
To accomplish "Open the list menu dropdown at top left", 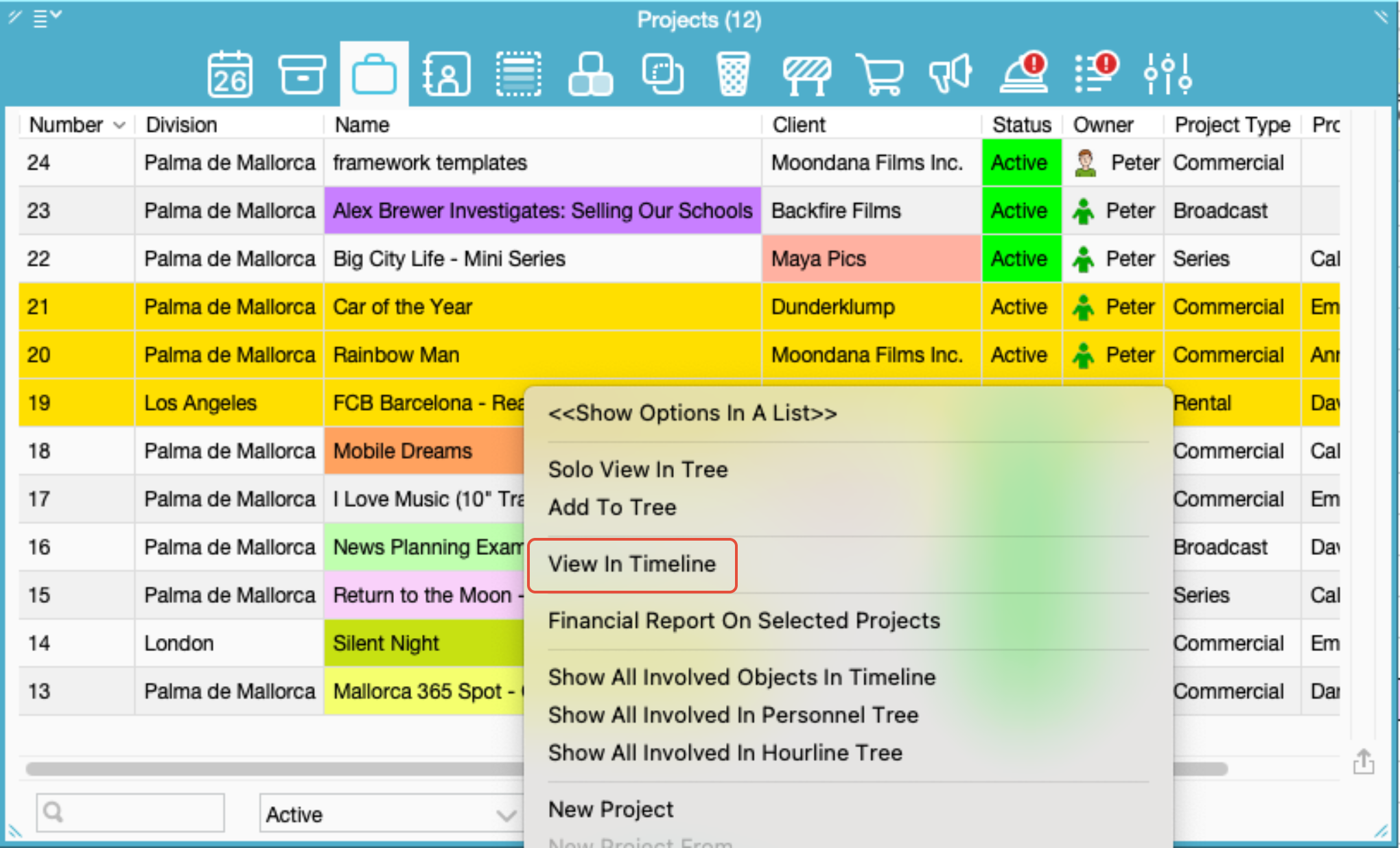I will (47, 18).
